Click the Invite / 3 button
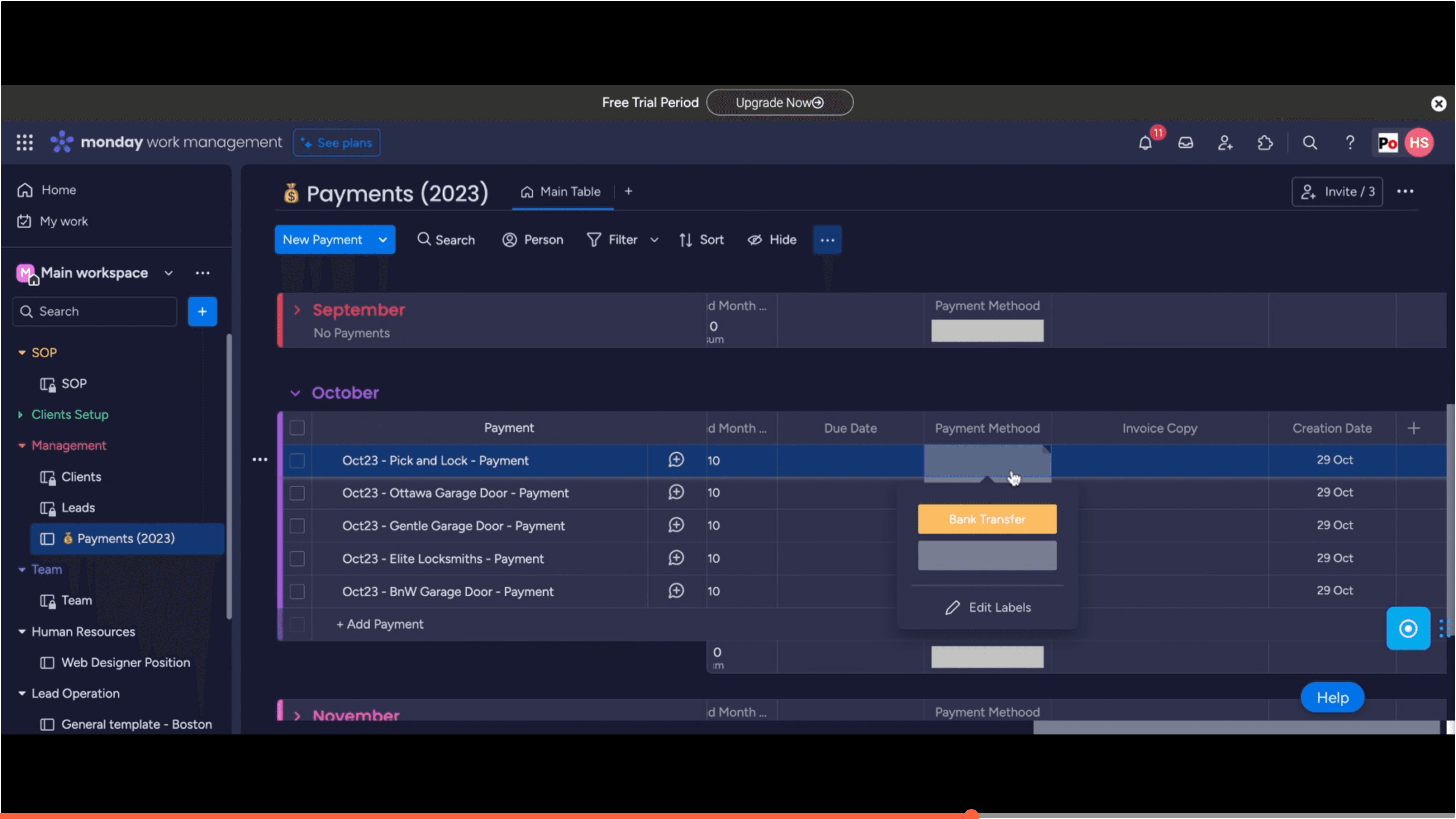The image size is (1456, 819). [1337, 191]
